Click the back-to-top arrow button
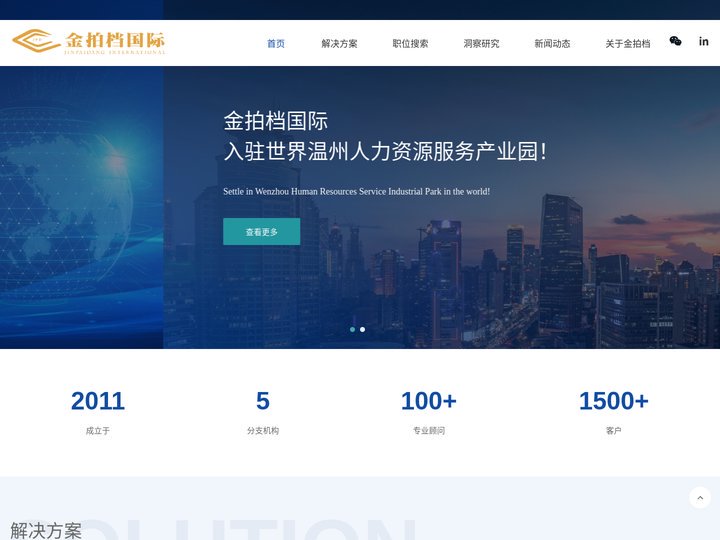720x540 pixels. click(x=700, y=498)
